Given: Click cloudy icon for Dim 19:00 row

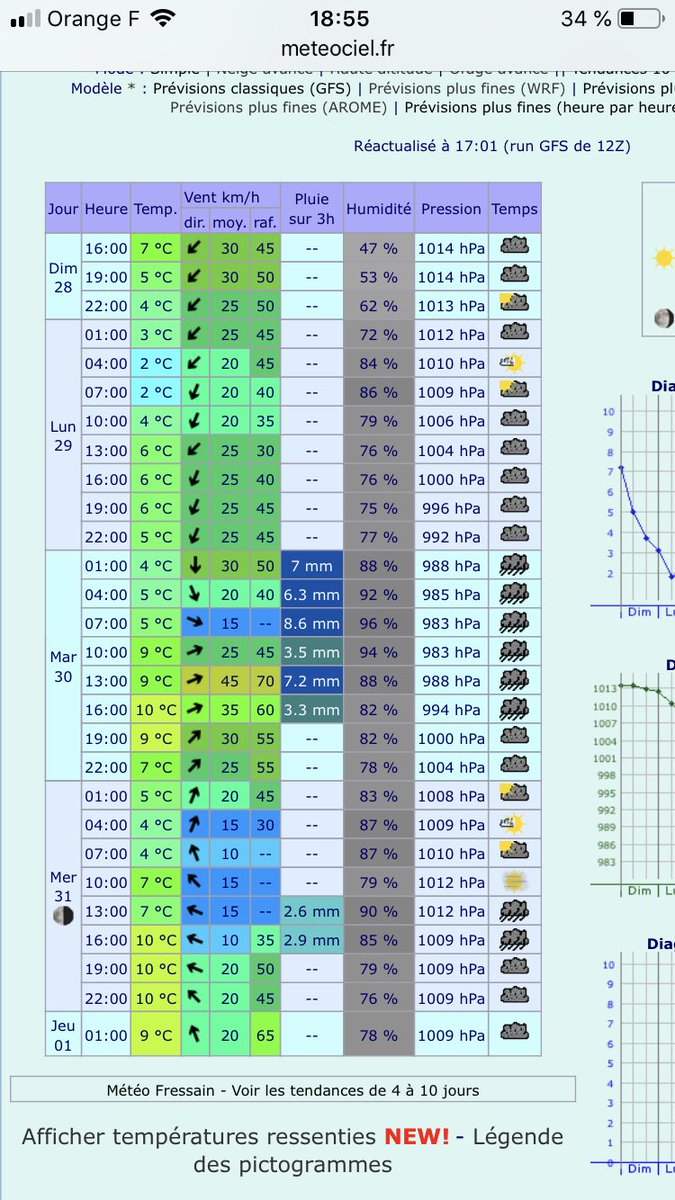Looking at the screenshot, I should [x=514, y=276].
